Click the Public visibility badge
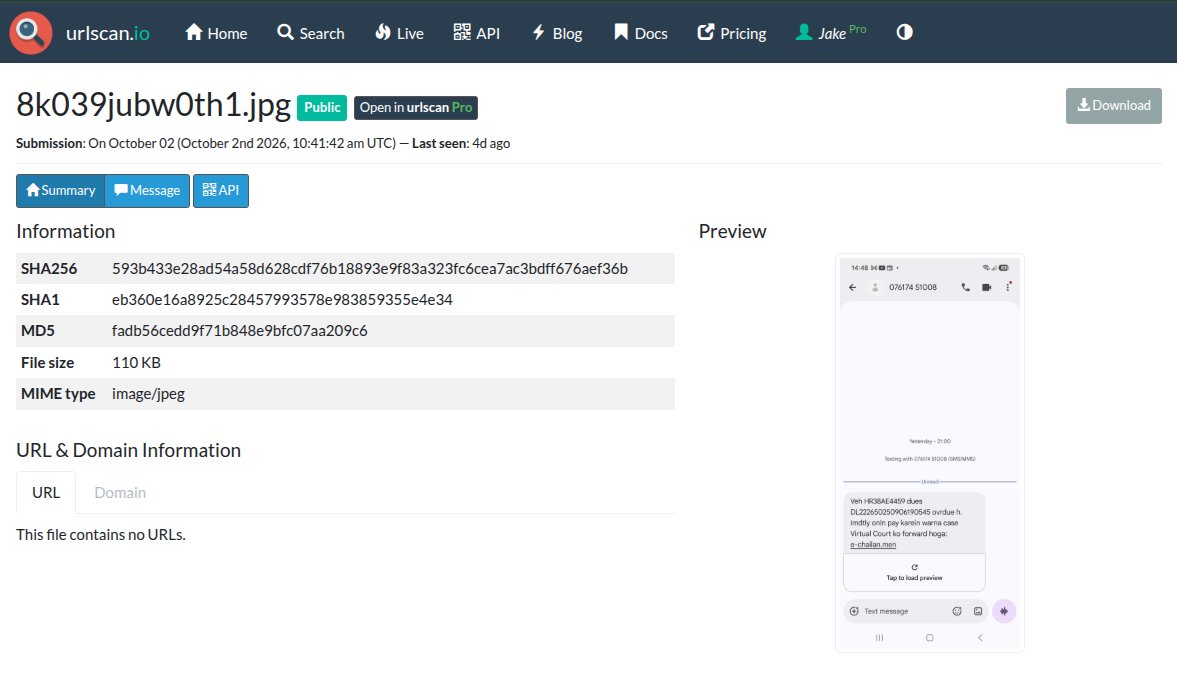1177x681 pixels. [322, 107]
